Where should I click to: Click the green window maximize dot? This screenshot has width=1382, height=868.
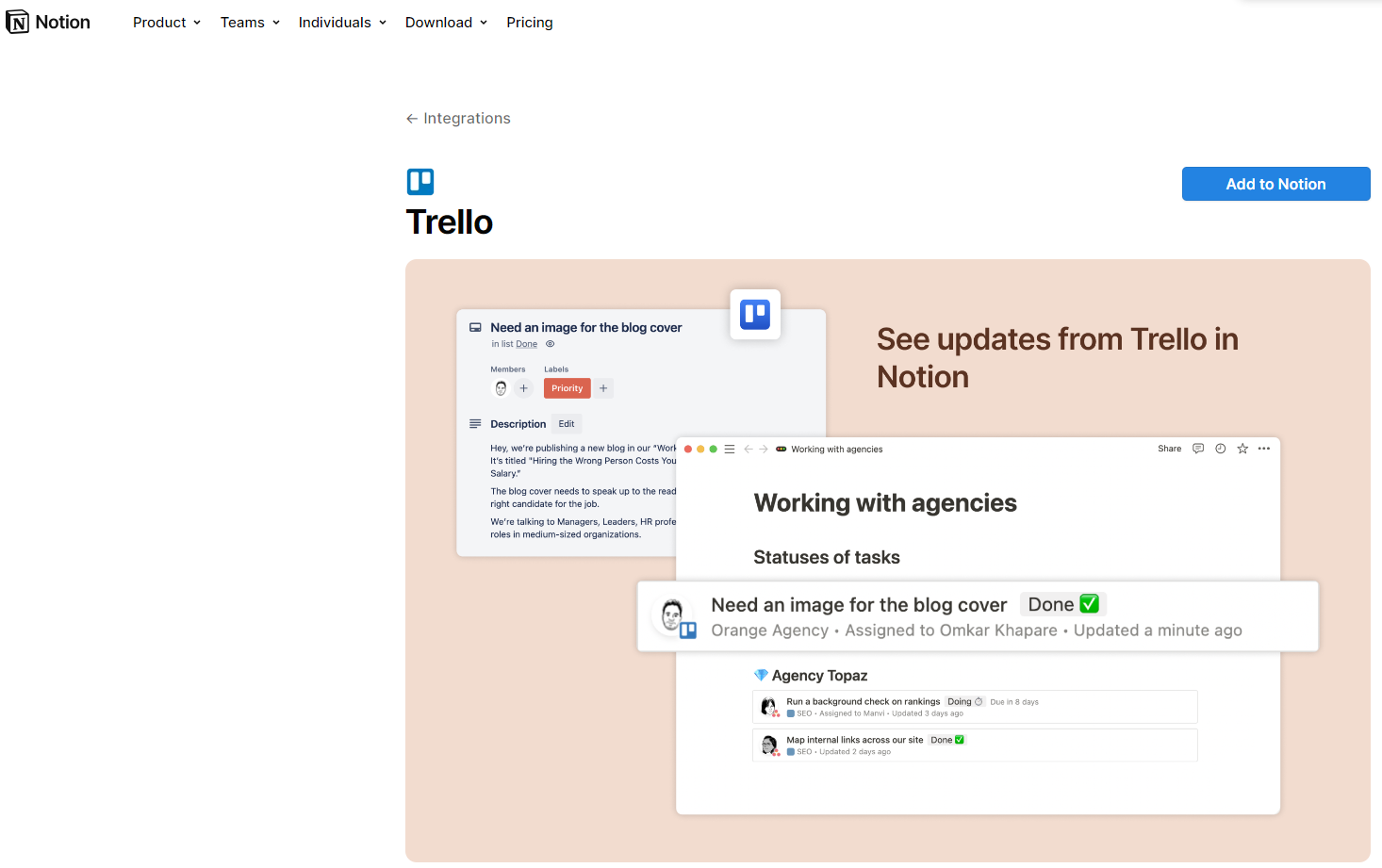[714, 450]
